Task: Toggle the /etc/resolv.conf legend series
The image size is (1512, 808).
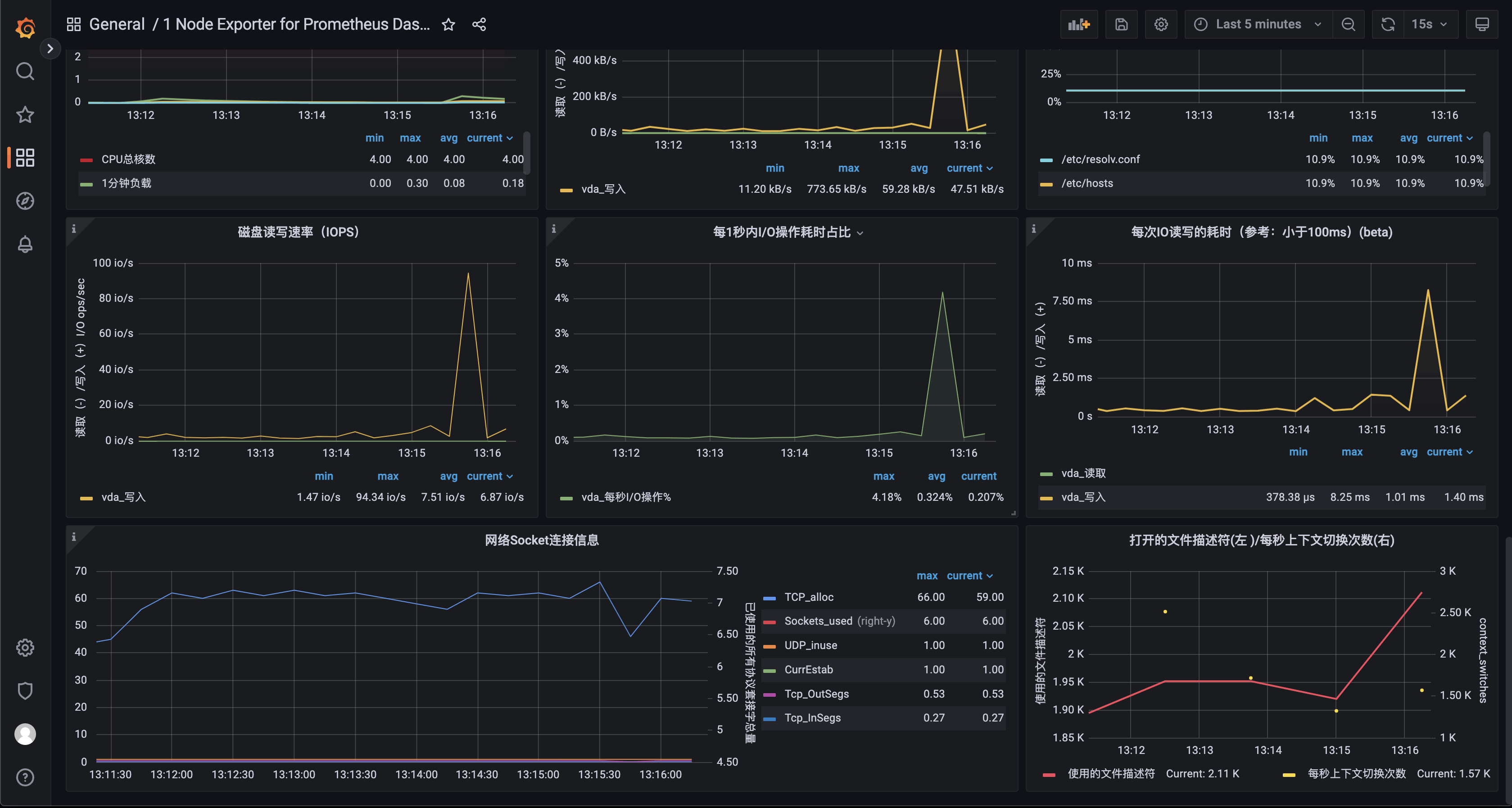Action: [1100, 159]
